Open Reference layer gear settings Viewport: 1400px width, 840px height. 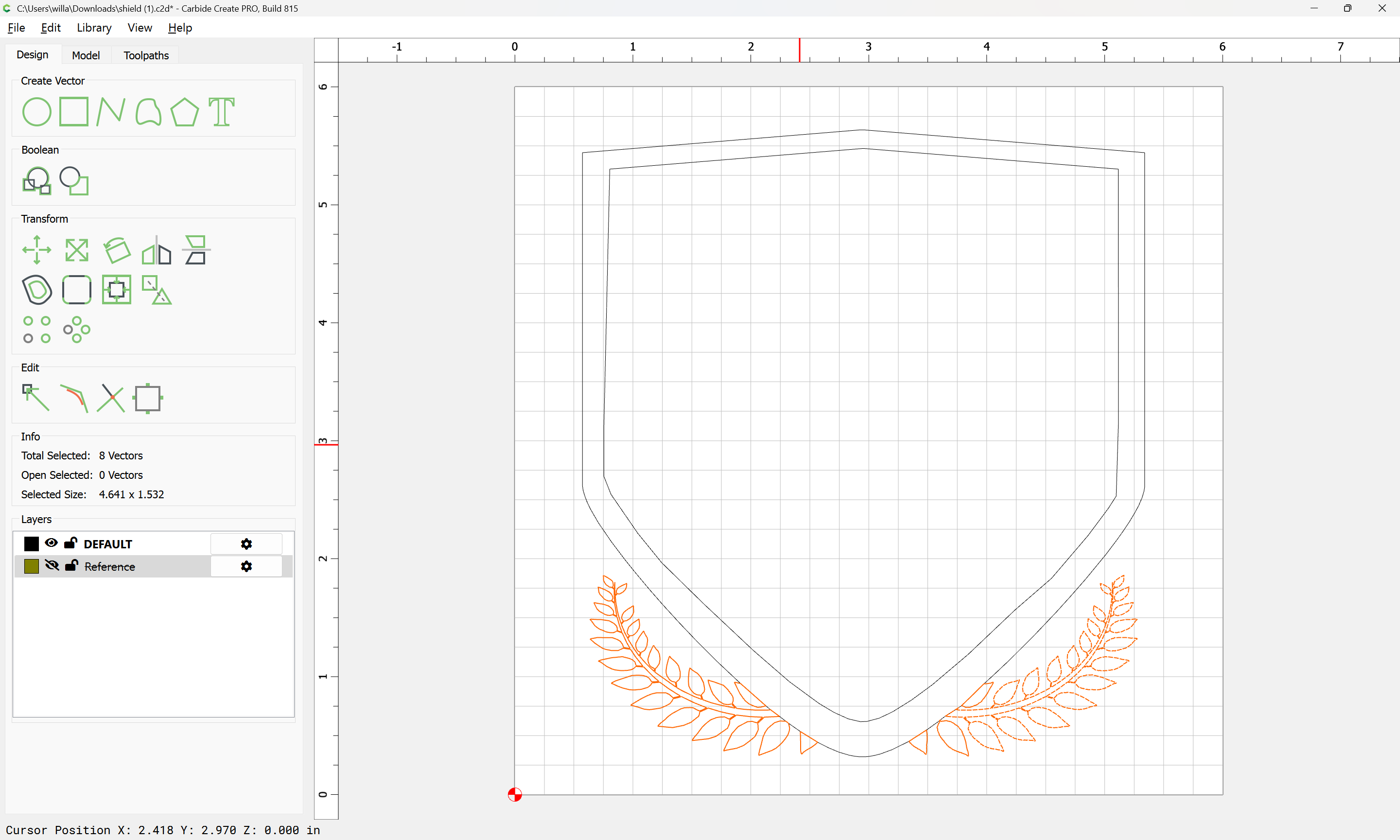246,567
